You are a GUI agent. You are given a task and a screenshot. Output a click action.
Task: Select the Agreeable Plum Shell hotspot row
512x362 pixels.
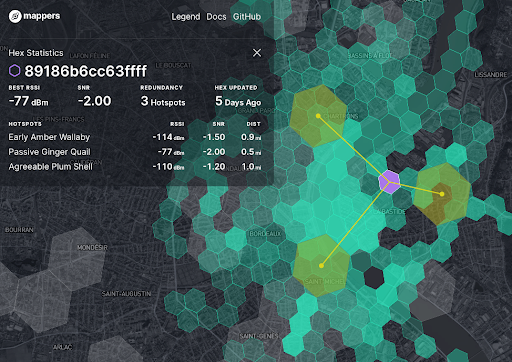135,167
